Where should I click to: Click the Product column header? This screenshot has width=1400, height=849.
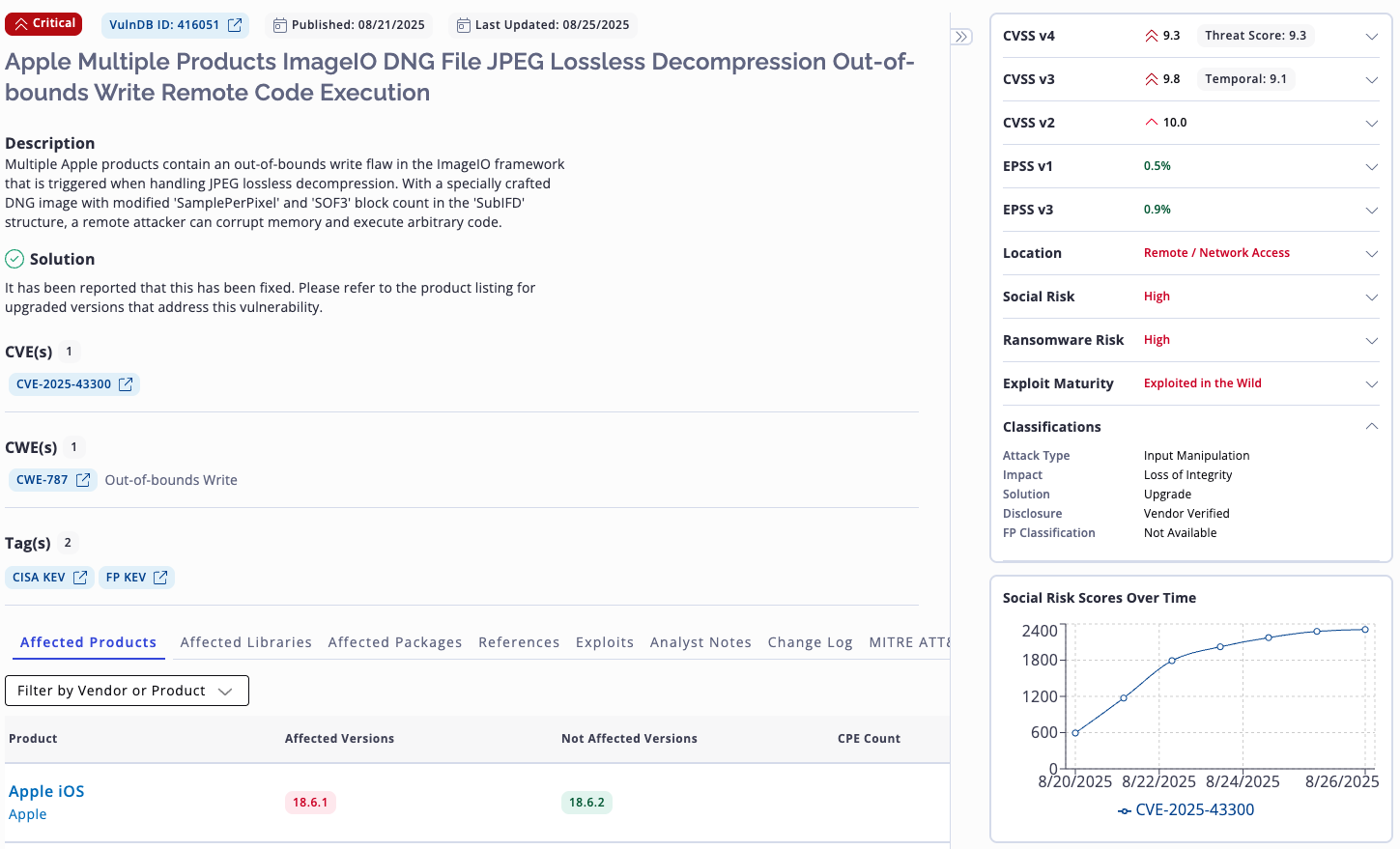[x=33, y=739]
